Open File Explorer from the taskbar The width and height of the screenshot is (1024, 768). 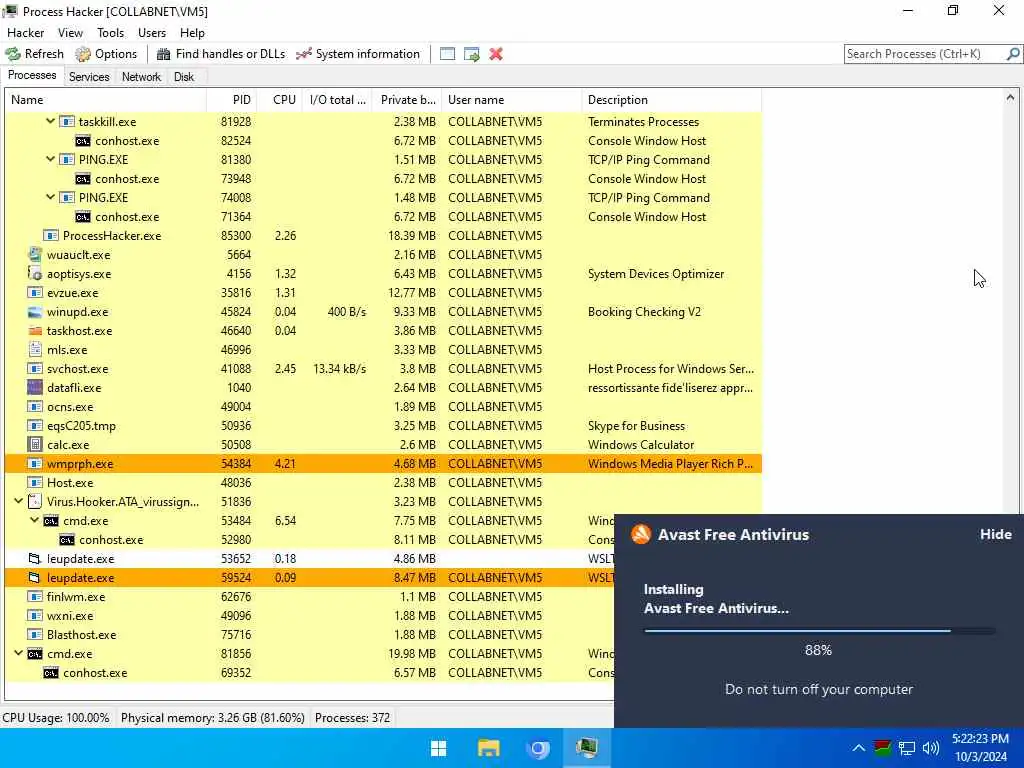pos(488,748)
